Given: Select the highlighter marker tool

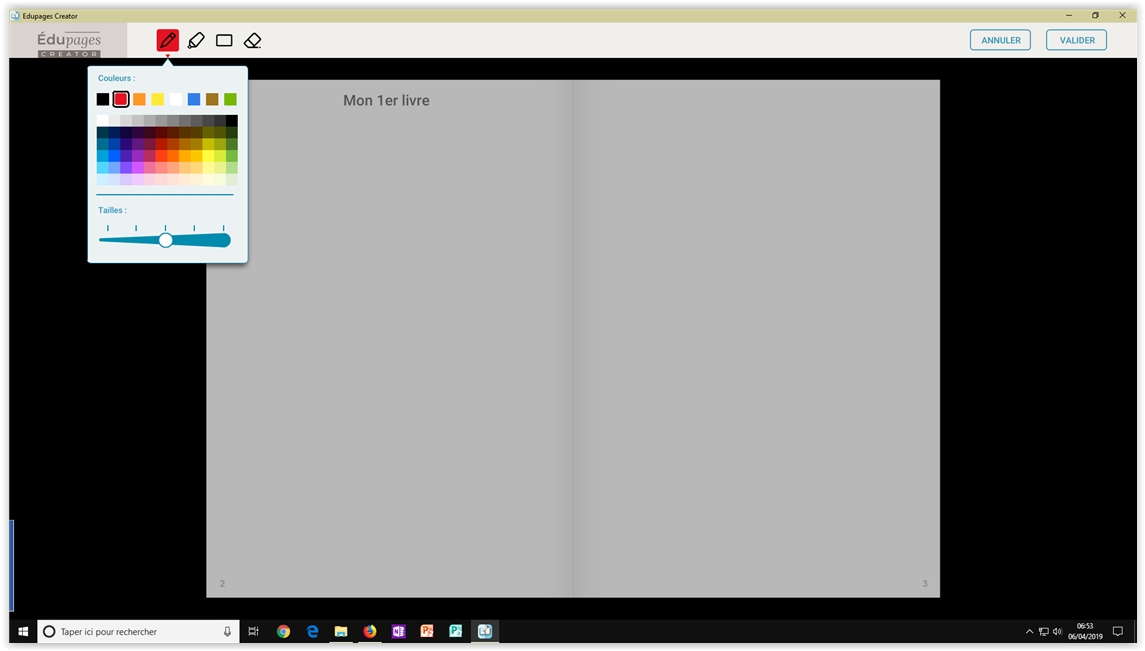Looking at the screenshot, I should 196,40.
